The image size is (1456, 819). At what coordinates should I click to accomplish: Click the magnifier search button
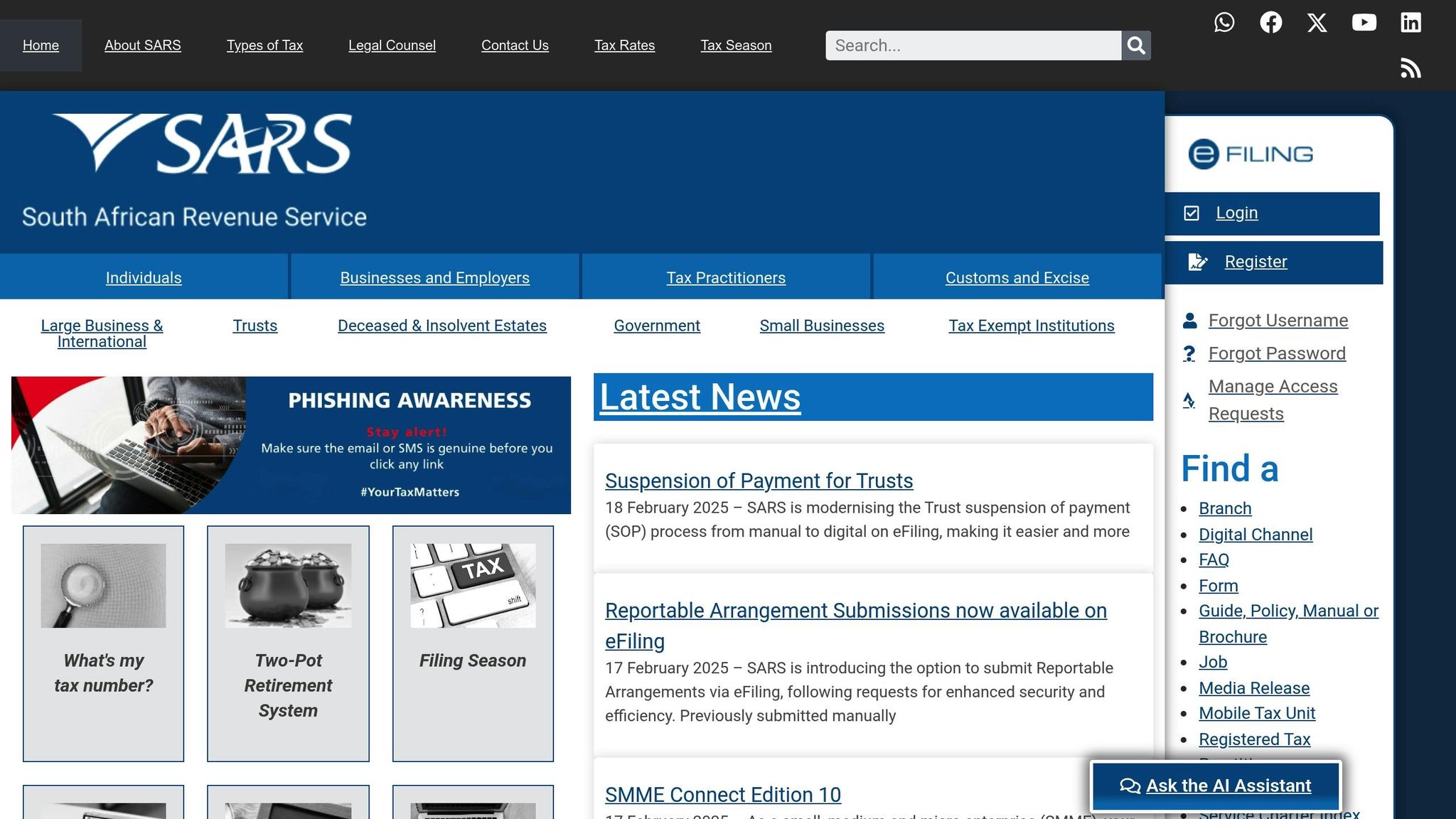pos(1136,45)
